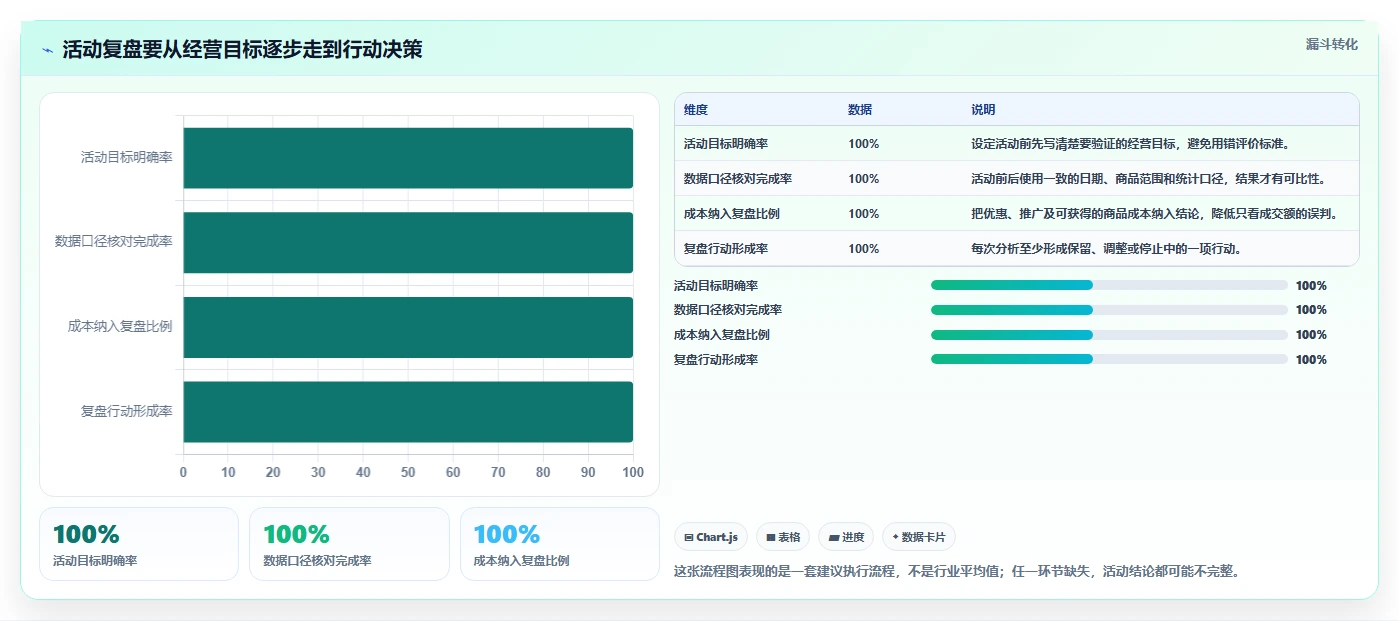Click the x-axis tick label 0
Screen dimensions: 1399x621
click(183, 472)
